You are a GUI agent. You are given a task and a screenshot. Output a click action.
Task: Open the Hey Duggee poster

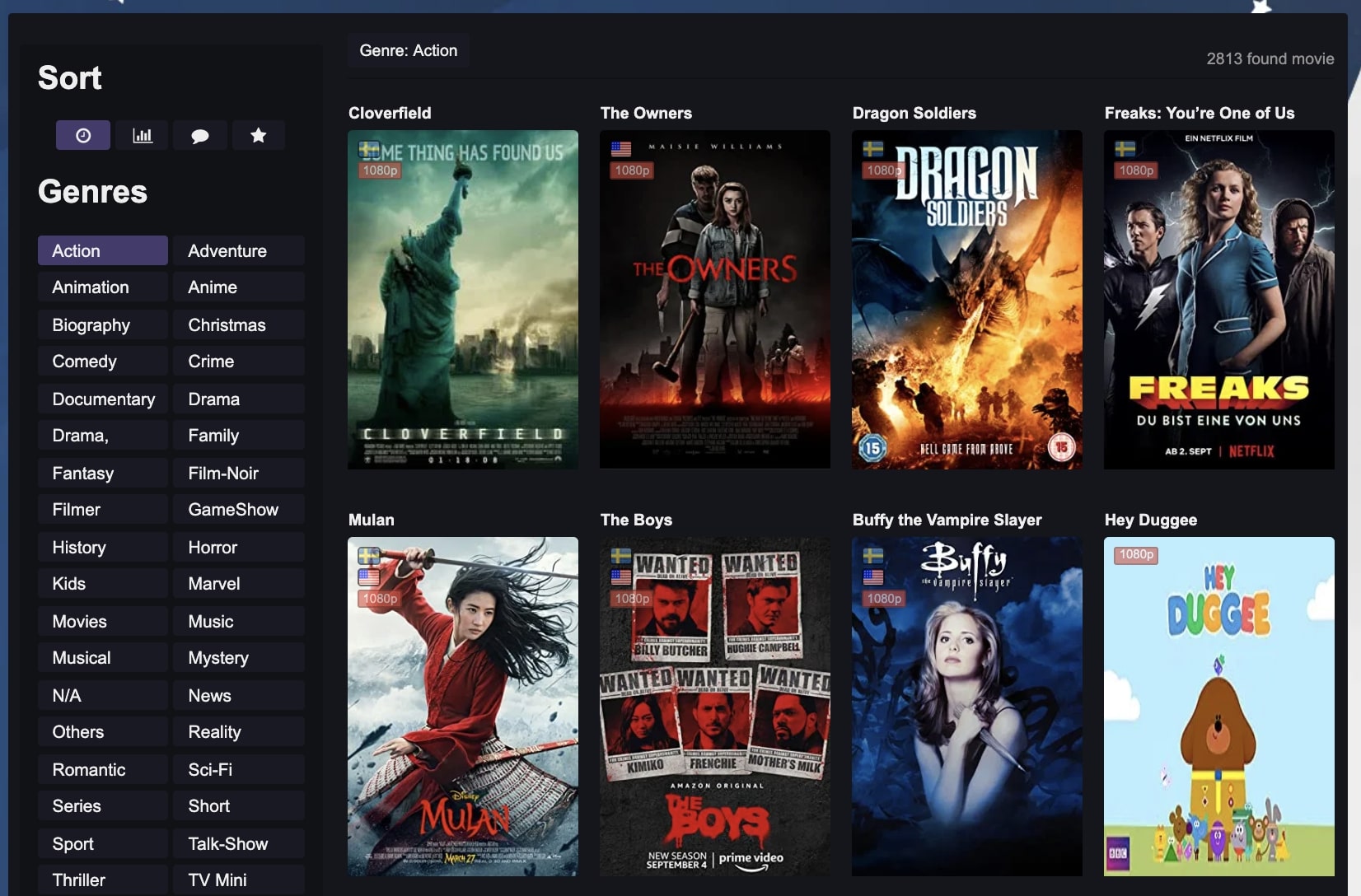click(x=1219, y=707)
